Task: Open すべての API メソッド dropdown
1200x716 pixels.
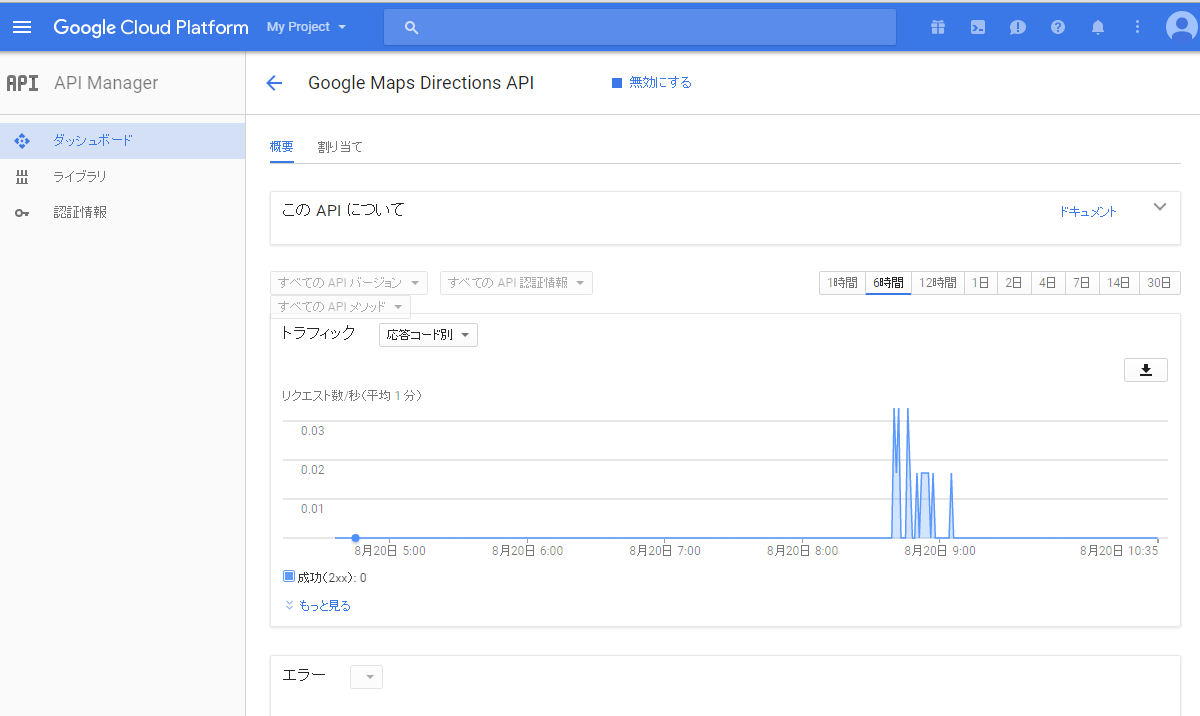Action: pyautogui.click(x=340, y=307)
